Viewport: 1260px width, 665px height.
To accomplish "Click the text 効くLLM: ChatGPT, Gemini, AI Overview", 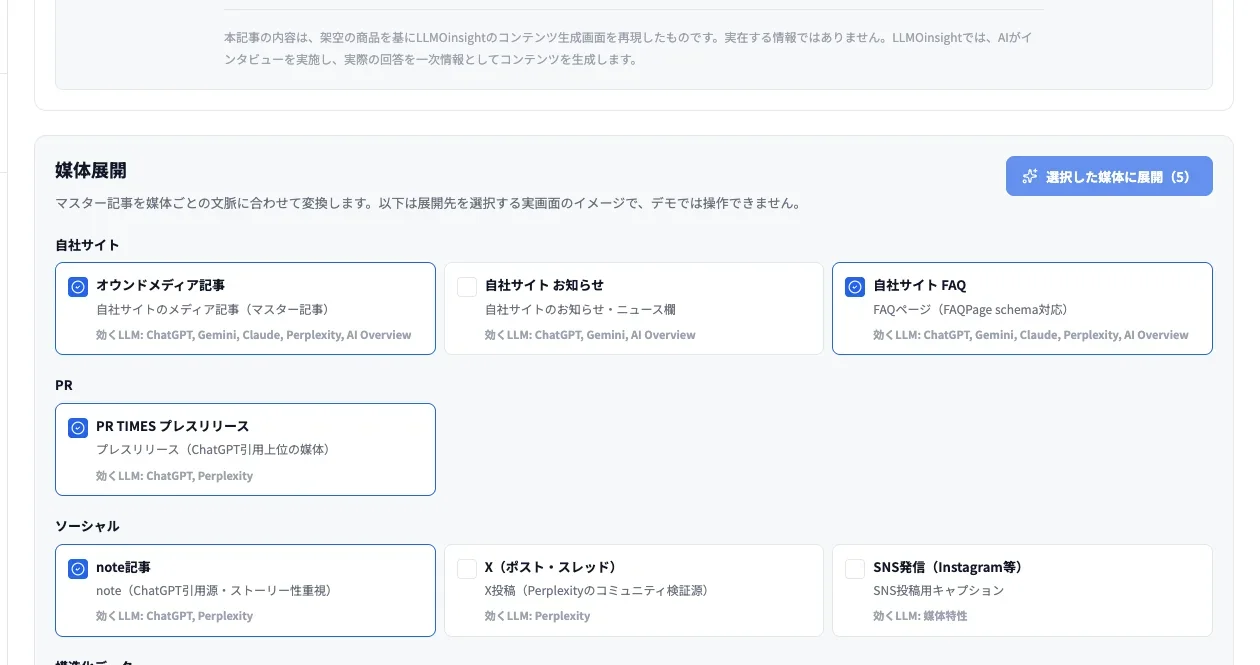I will click(590, 335).
